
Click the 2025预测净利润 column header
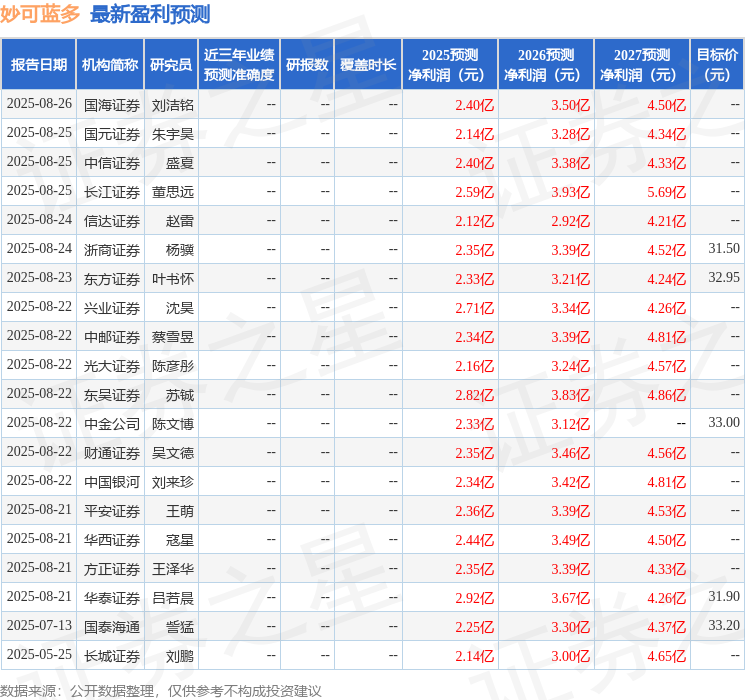tap(450, 65)
